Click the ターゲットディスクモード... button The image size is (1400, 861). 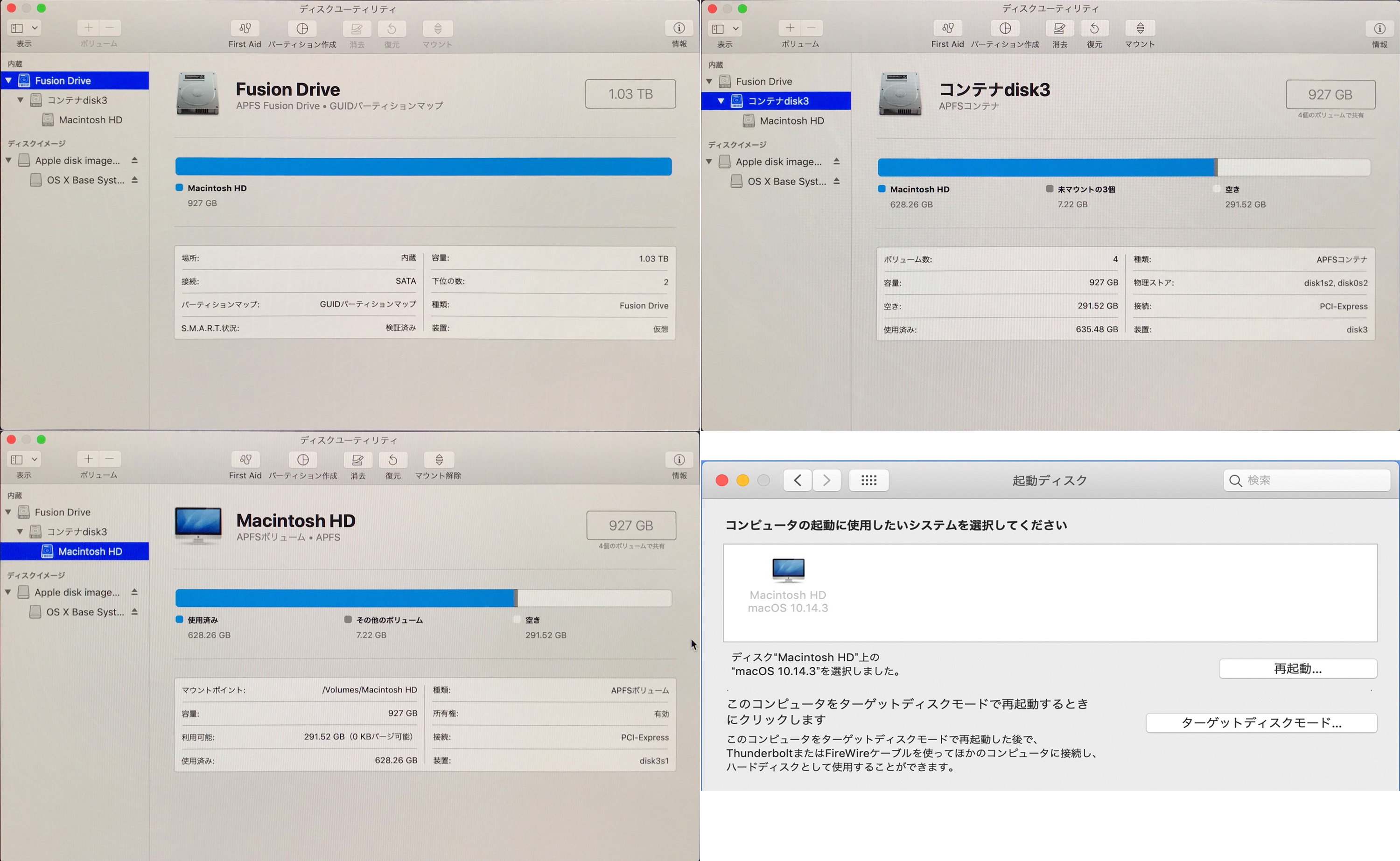point(1261,722)
